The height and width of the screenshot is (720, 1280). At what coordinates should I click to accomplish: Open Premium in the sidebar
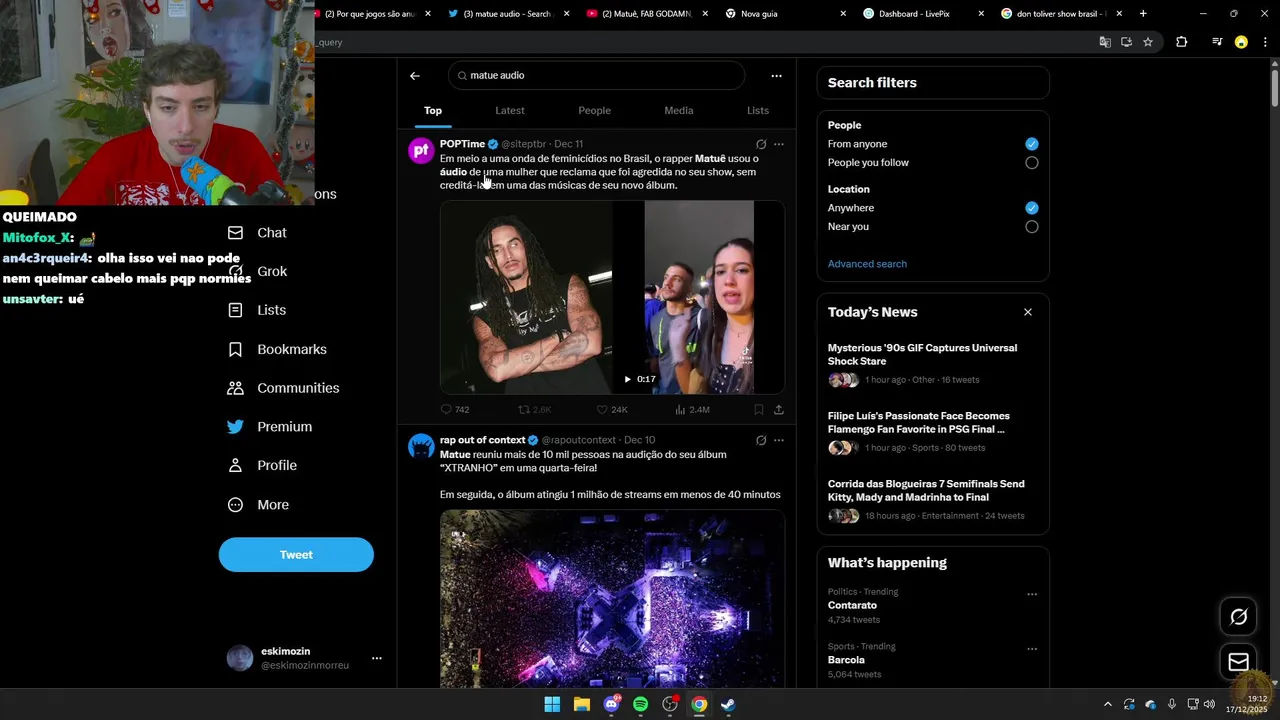269,427
